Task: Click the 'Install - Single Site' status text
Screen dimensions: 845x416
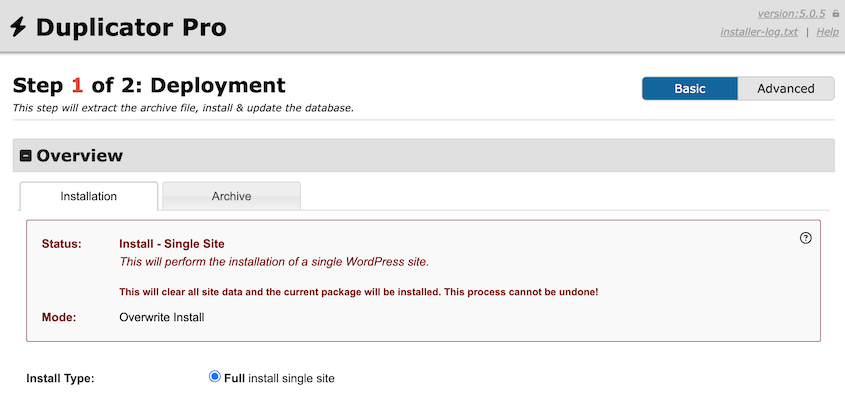Action: pyautogui.click(x=172, y=244)
